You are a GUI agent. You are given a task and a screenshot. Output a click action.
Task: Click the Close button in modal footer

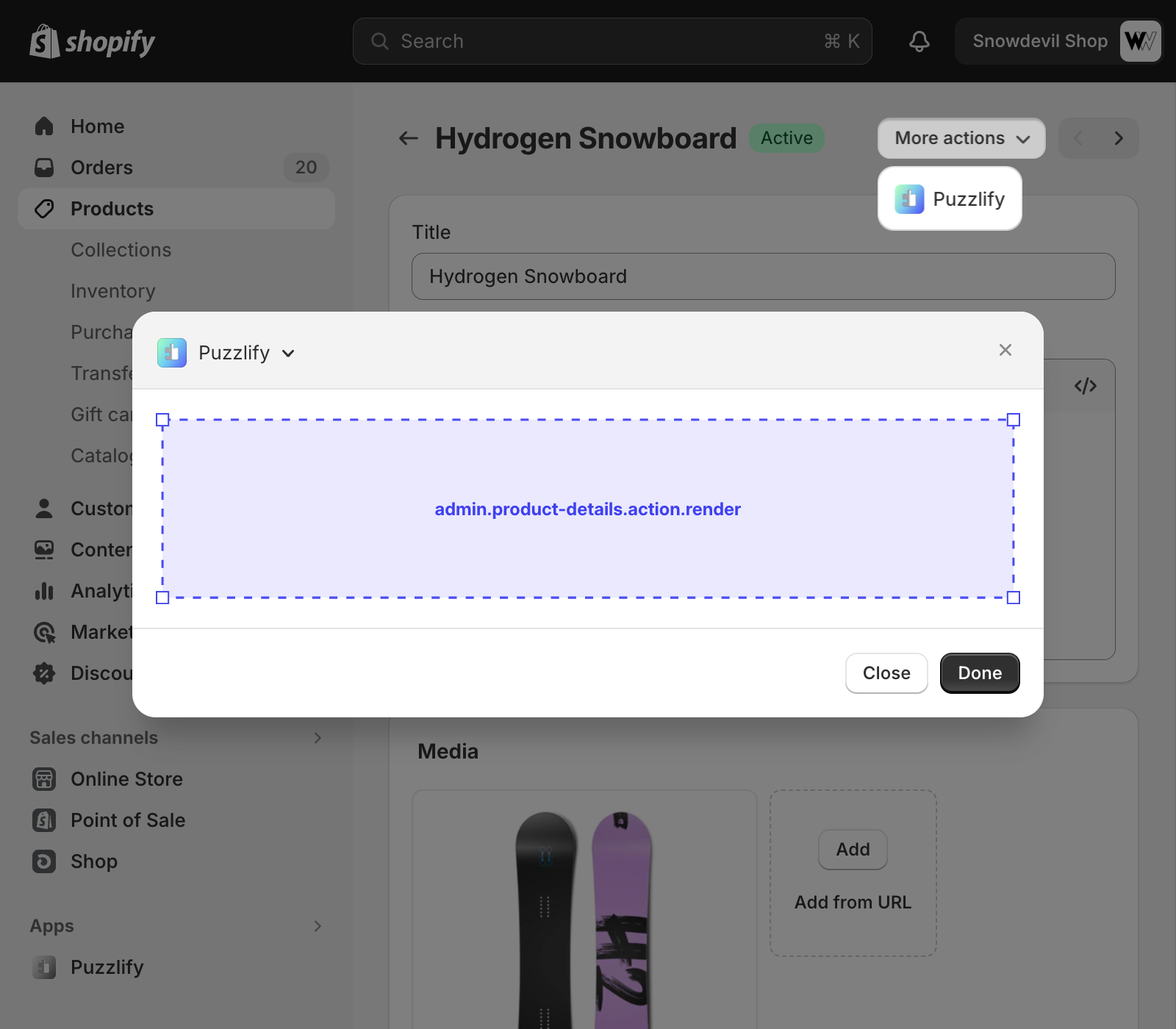886,673
